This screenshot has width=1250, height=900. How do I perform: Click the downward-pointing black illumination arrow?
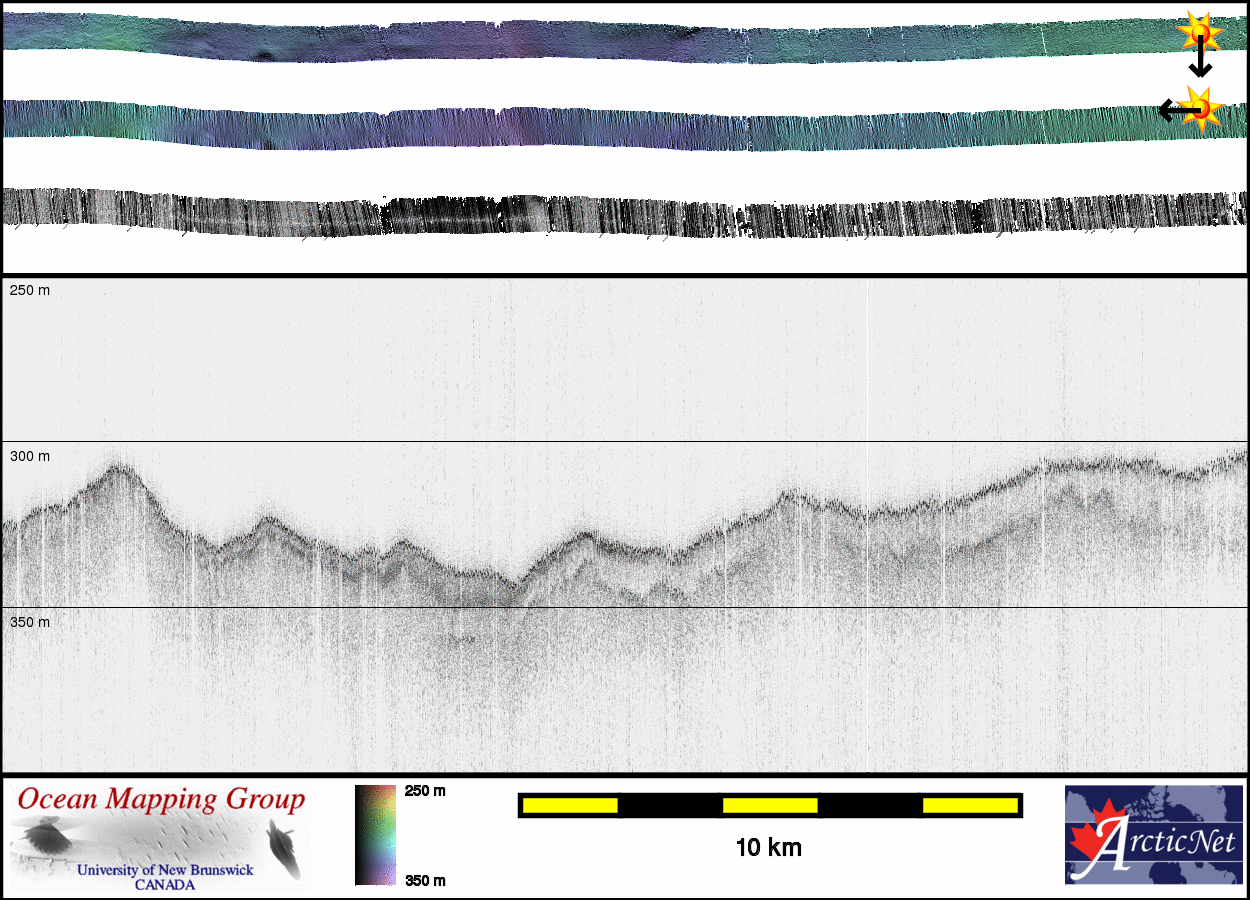(x=1200, y=63)
